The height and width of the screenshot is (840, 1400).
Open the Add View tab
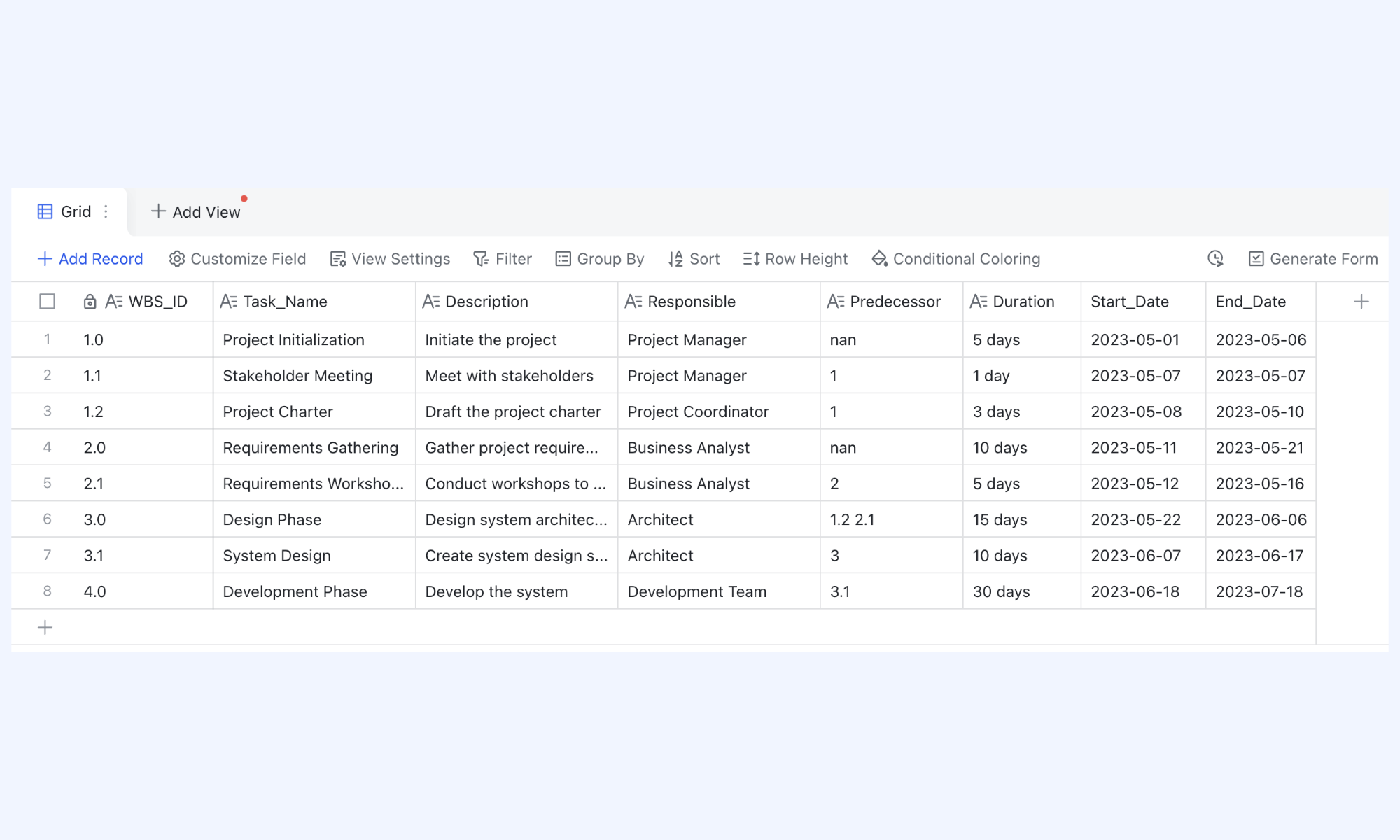click(196, 211)
